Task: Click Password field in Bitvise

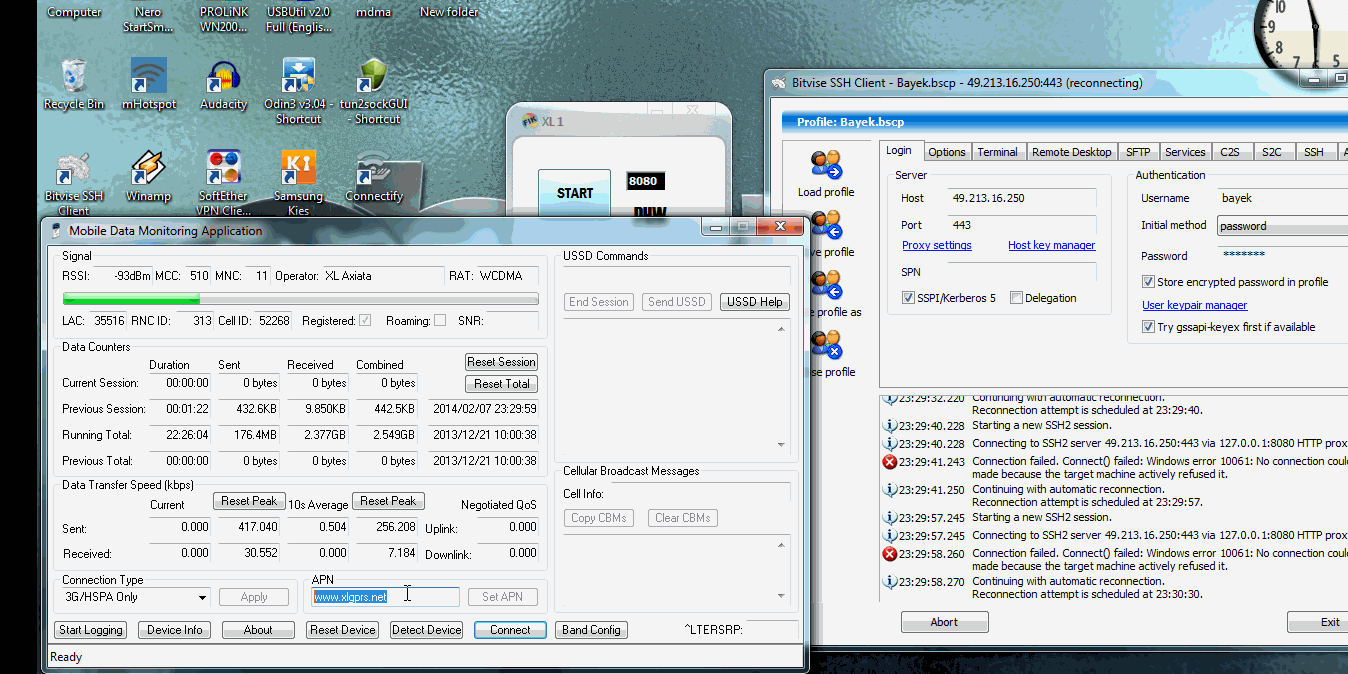Action: [x=1282, y=255]
